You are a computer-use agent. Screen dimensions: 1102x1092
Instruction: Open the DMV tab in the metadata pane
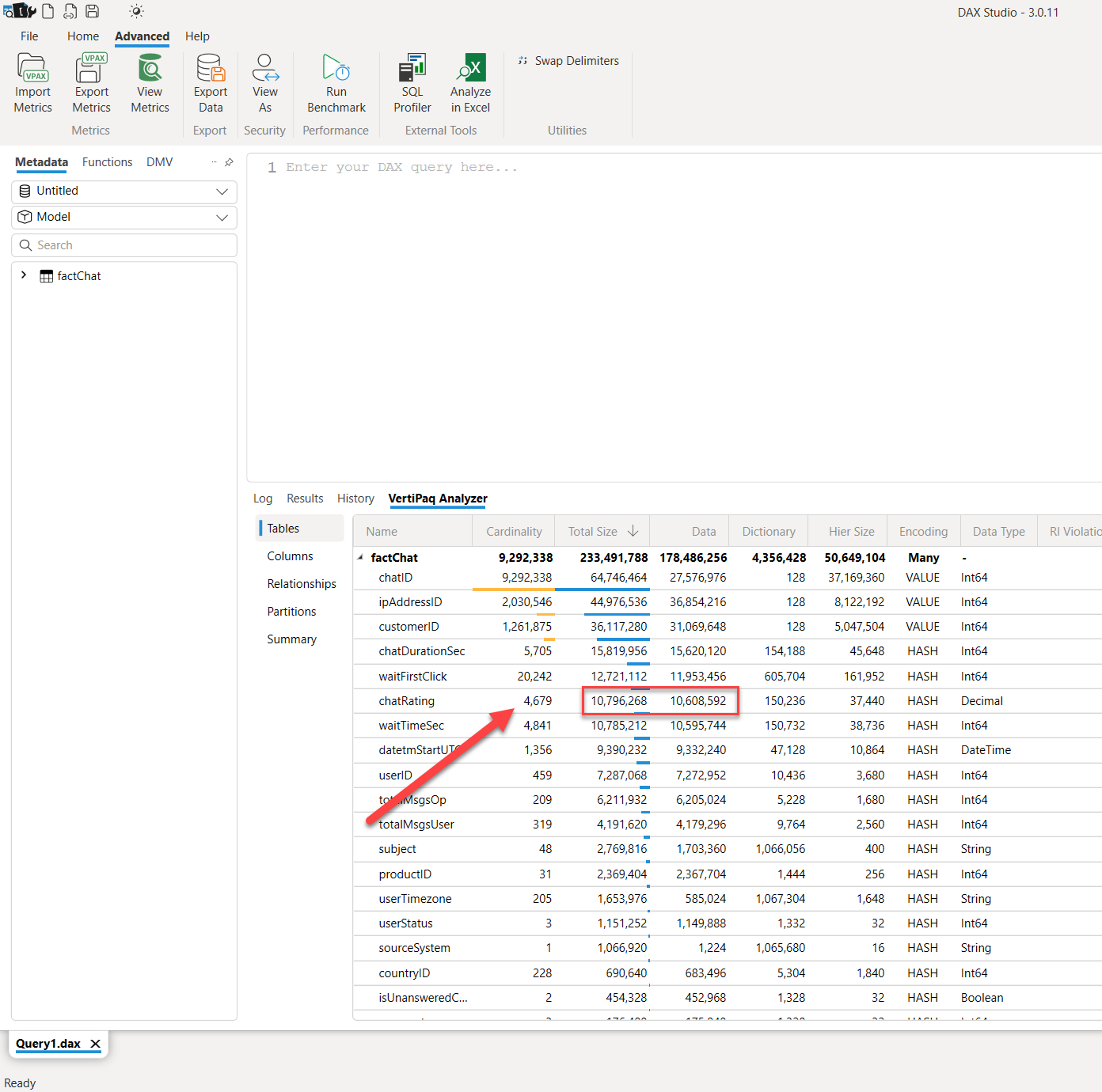point(159,161)
